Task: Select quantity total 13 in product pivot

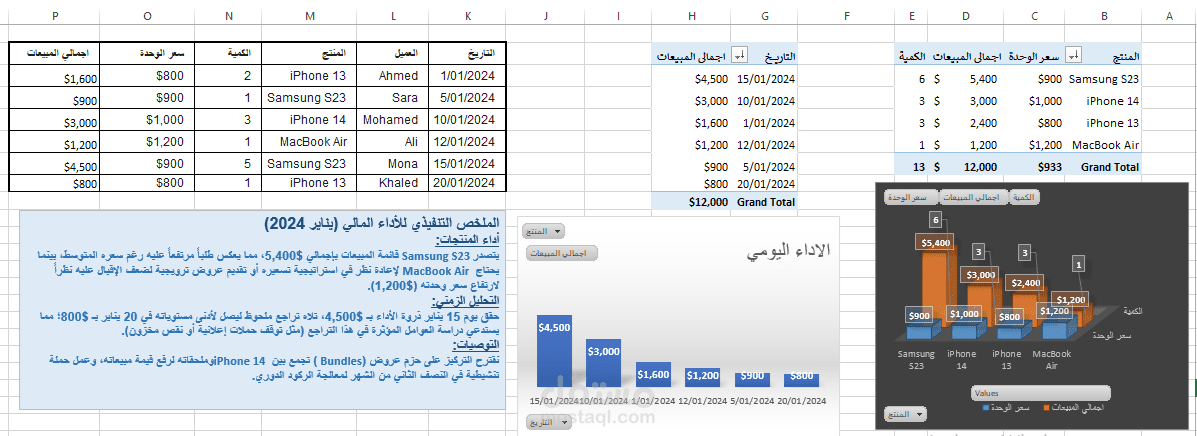Action: click(911, 166)
